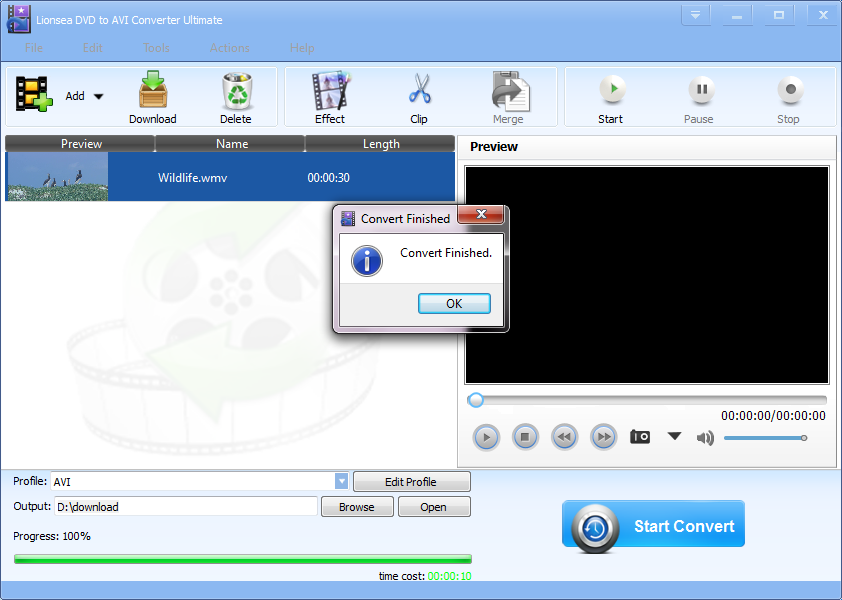This screenshot has height=600, width=842.
Task: Open the File menu
Action: click(x=33, y=48)
